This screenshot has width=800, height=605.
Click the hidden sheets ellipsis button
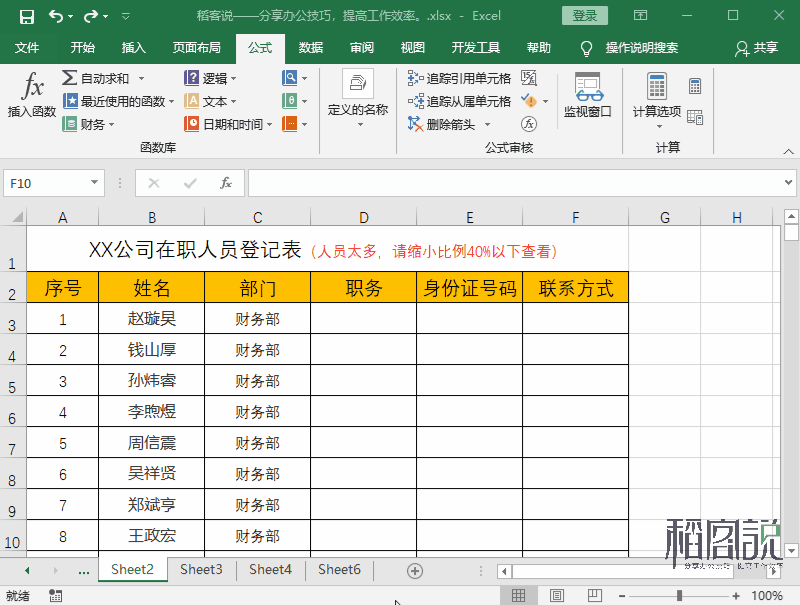pos(84,571)
